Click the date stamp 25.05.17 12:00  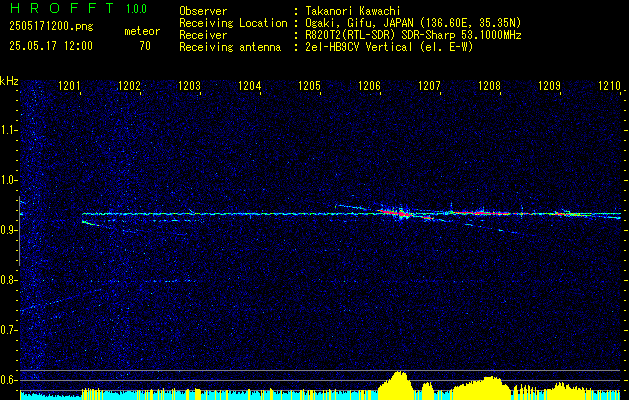(51, 46)
